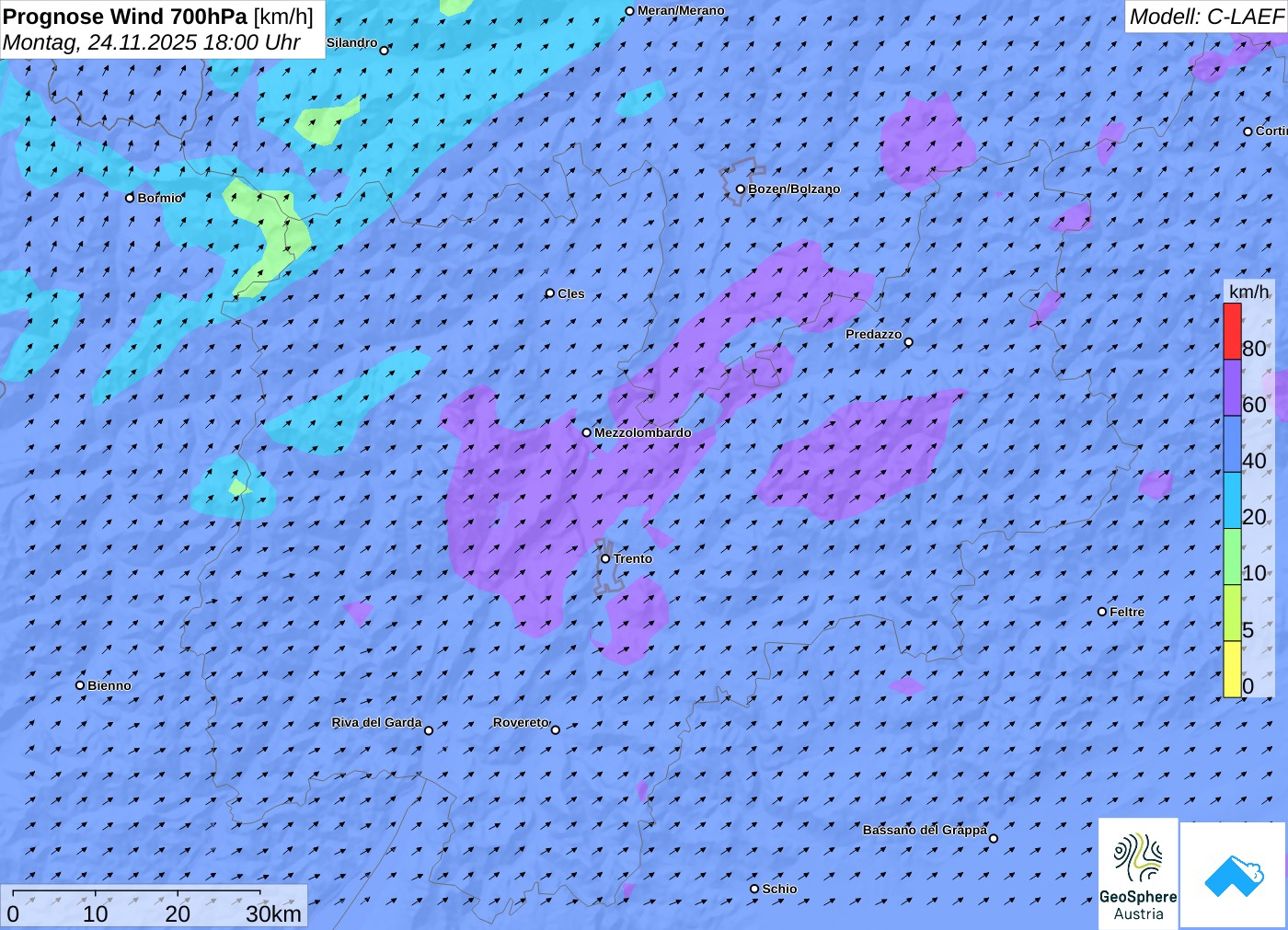The width and height of the screenshot is (1288, 930).
Task: Click the date 'Montag, 24.11.2025 18:00 Uhr'
Action: pos(152,42)
